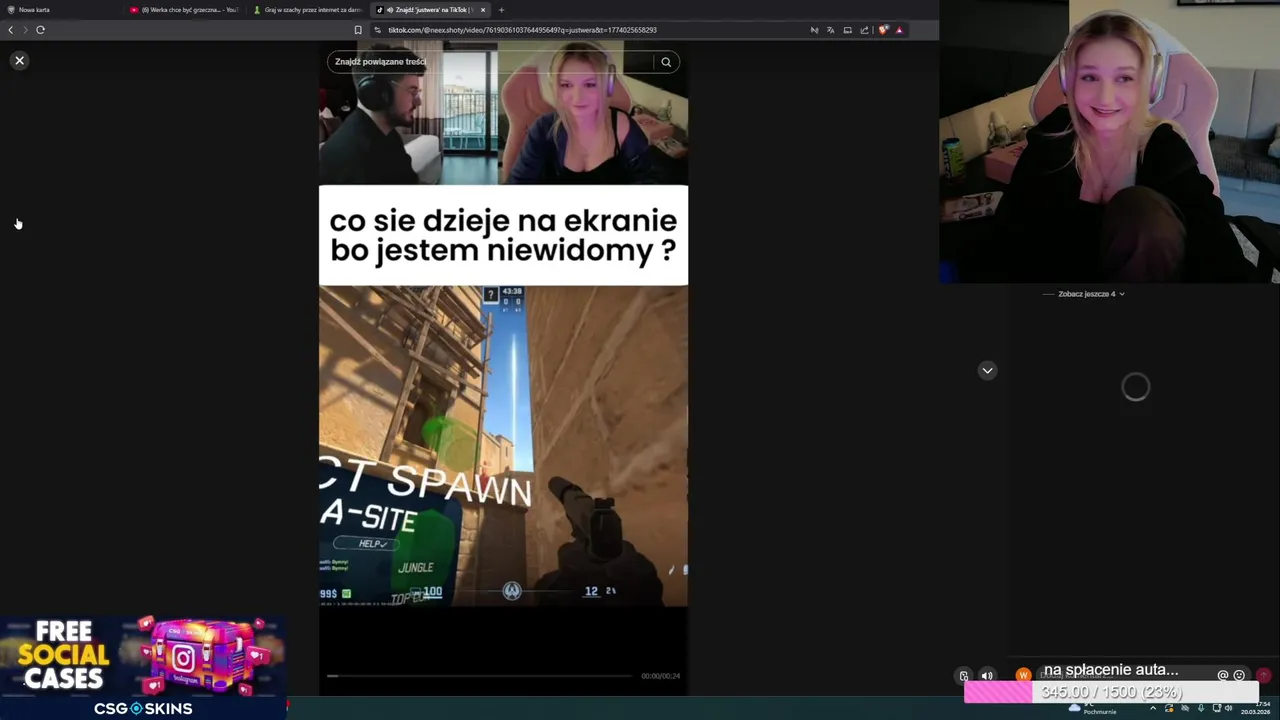
Task: Click the icon left of the video speaker button
Action: pyautogui.click(x=964, y=676)
